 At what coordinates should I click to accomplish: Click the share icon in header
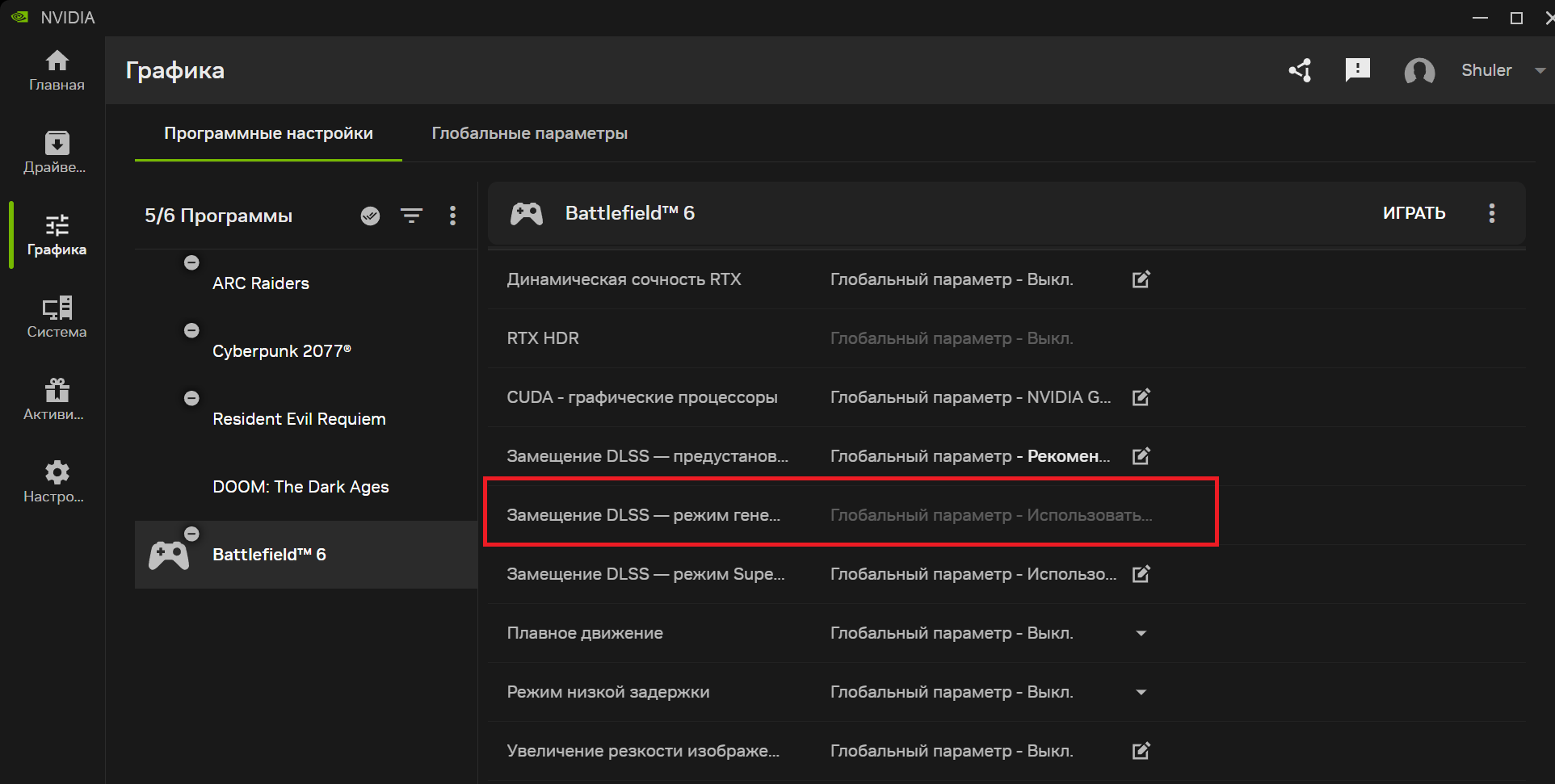pyautogui.click(x=1299, y=70)
